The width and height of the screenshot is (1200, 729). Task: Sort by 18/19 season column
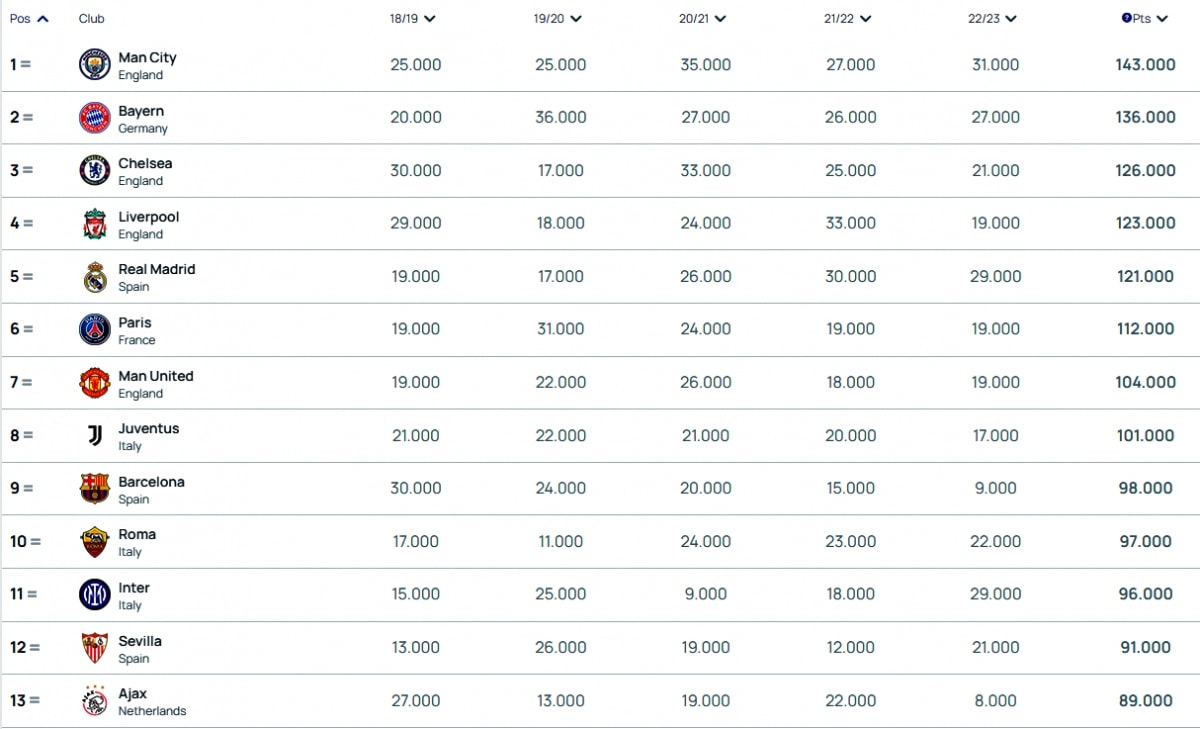tap(413, 18)
